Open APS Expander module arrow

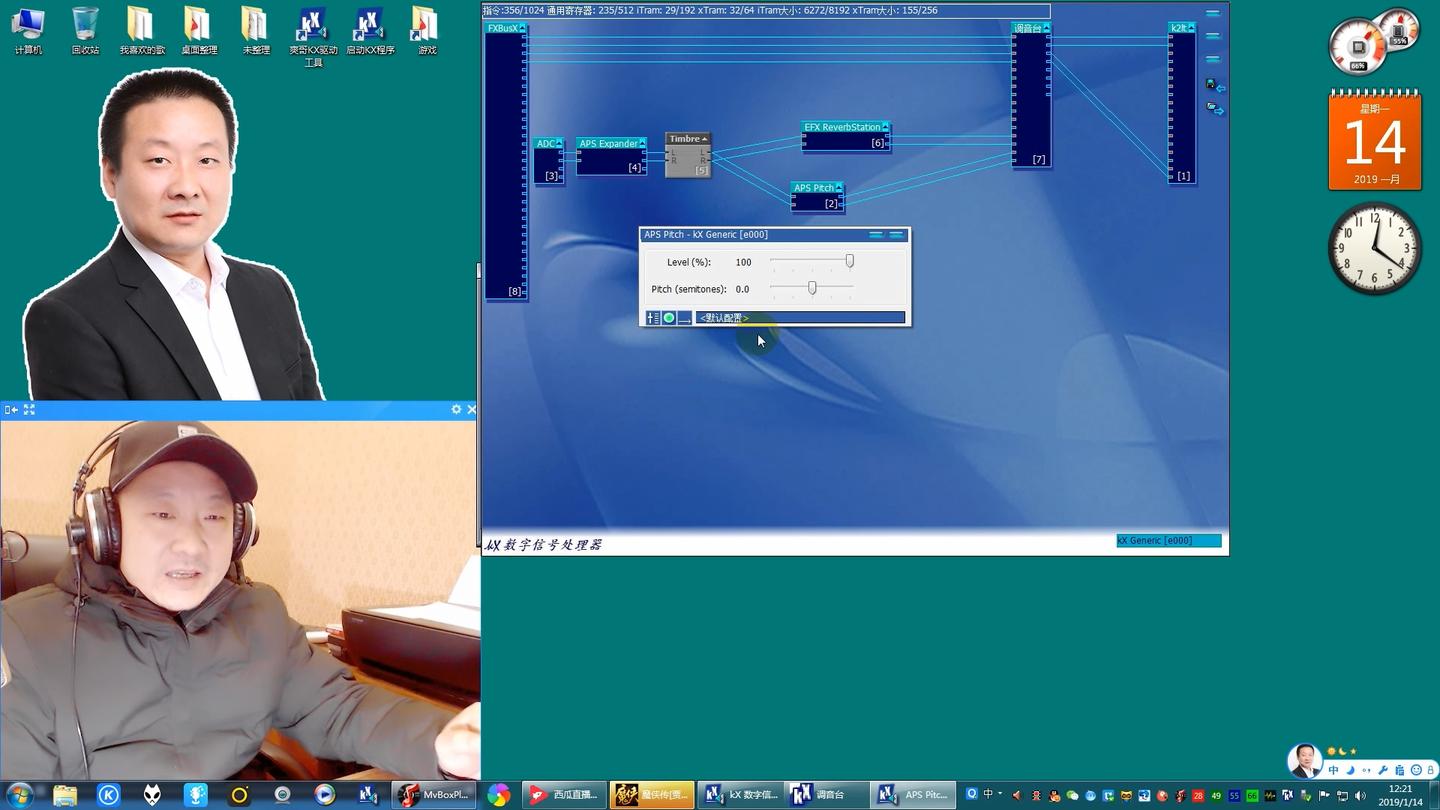tap(642, 144)
